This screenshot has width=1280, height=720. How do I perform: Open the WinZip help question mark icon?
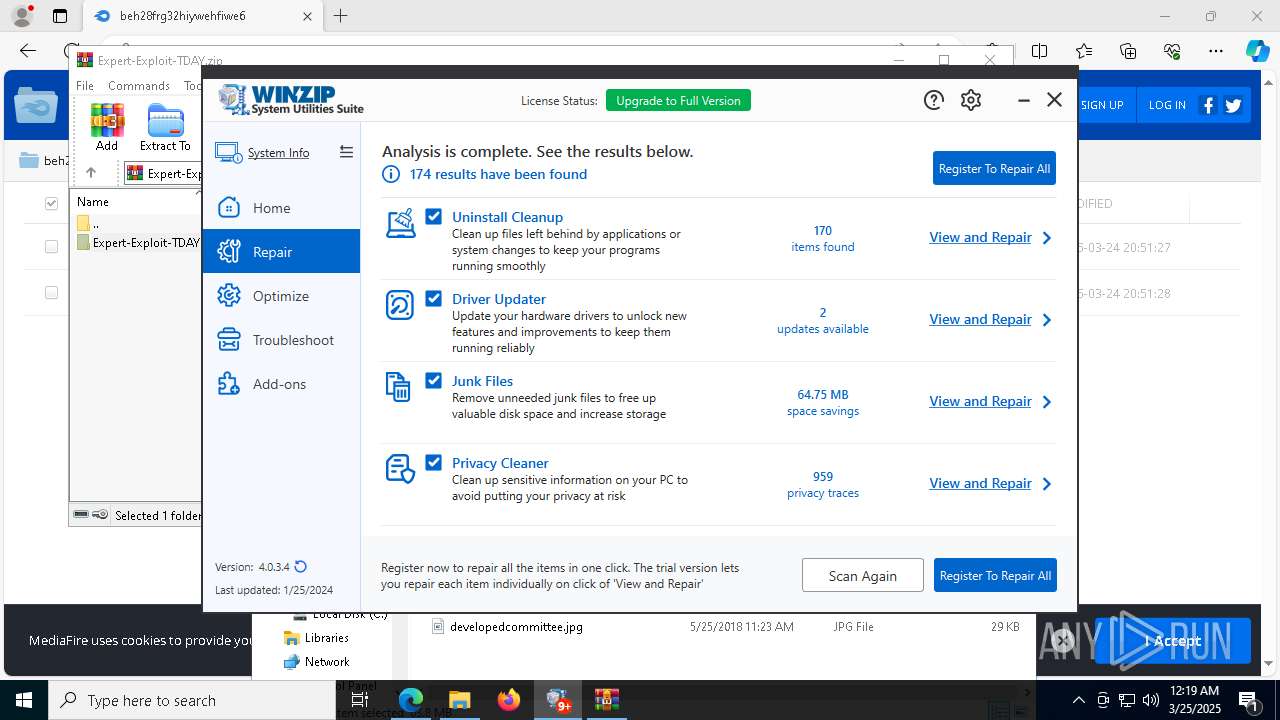click(933, 100)
